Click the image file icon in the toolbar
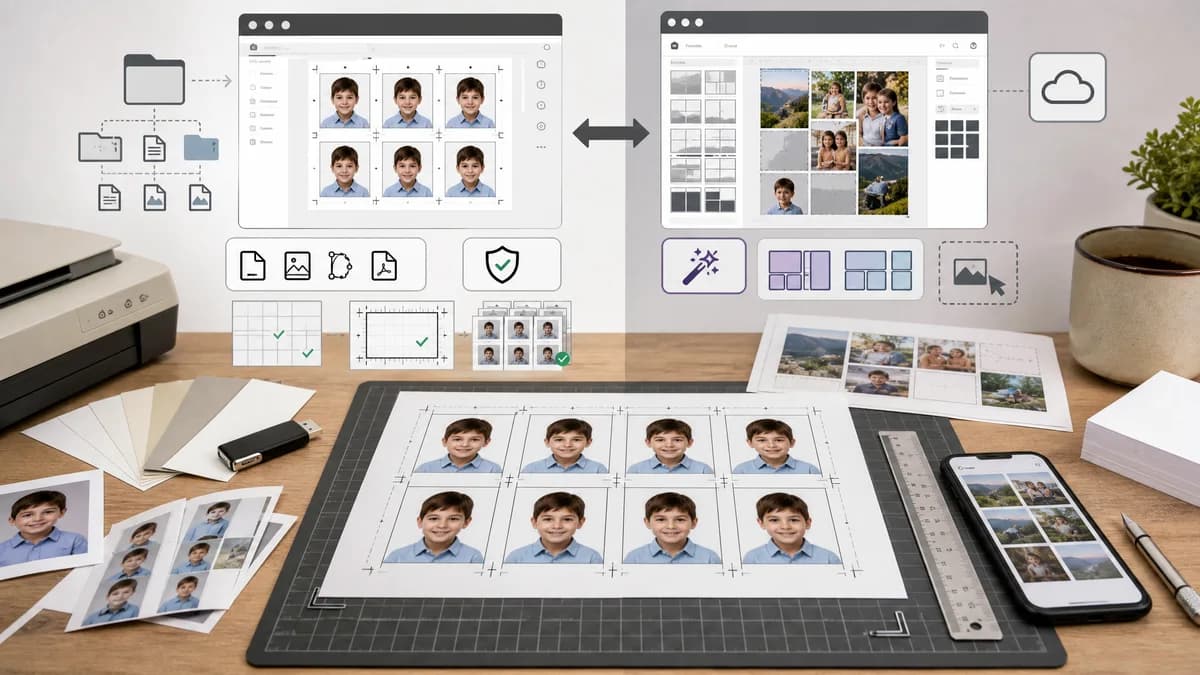This screenshot has width=1200, height=675. click(x=297, y=265)
